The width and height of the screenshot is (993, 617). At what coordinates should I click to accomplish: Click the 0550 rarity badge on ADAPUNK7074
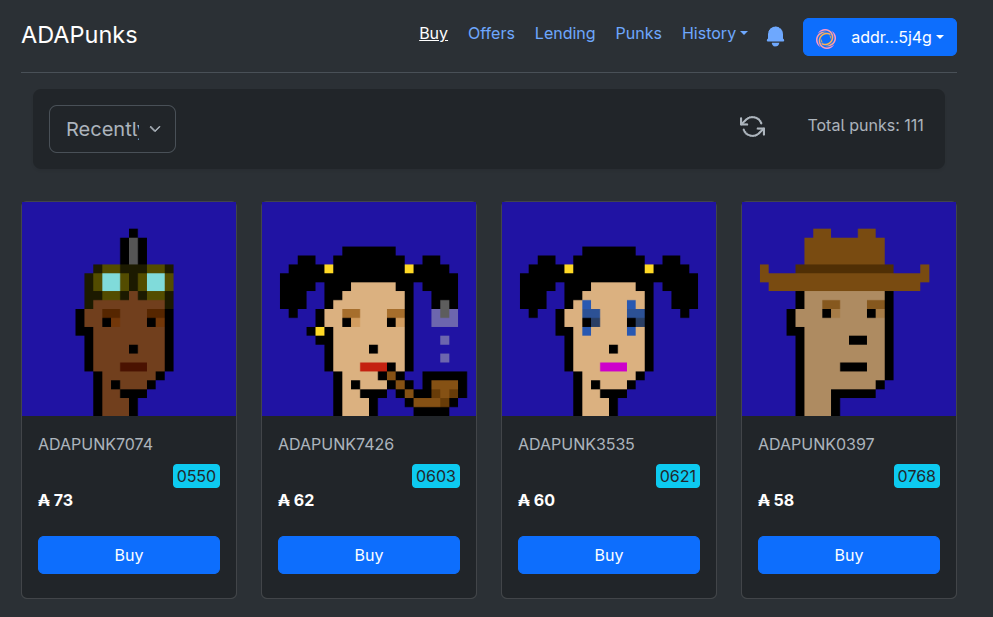pos(196,476)
